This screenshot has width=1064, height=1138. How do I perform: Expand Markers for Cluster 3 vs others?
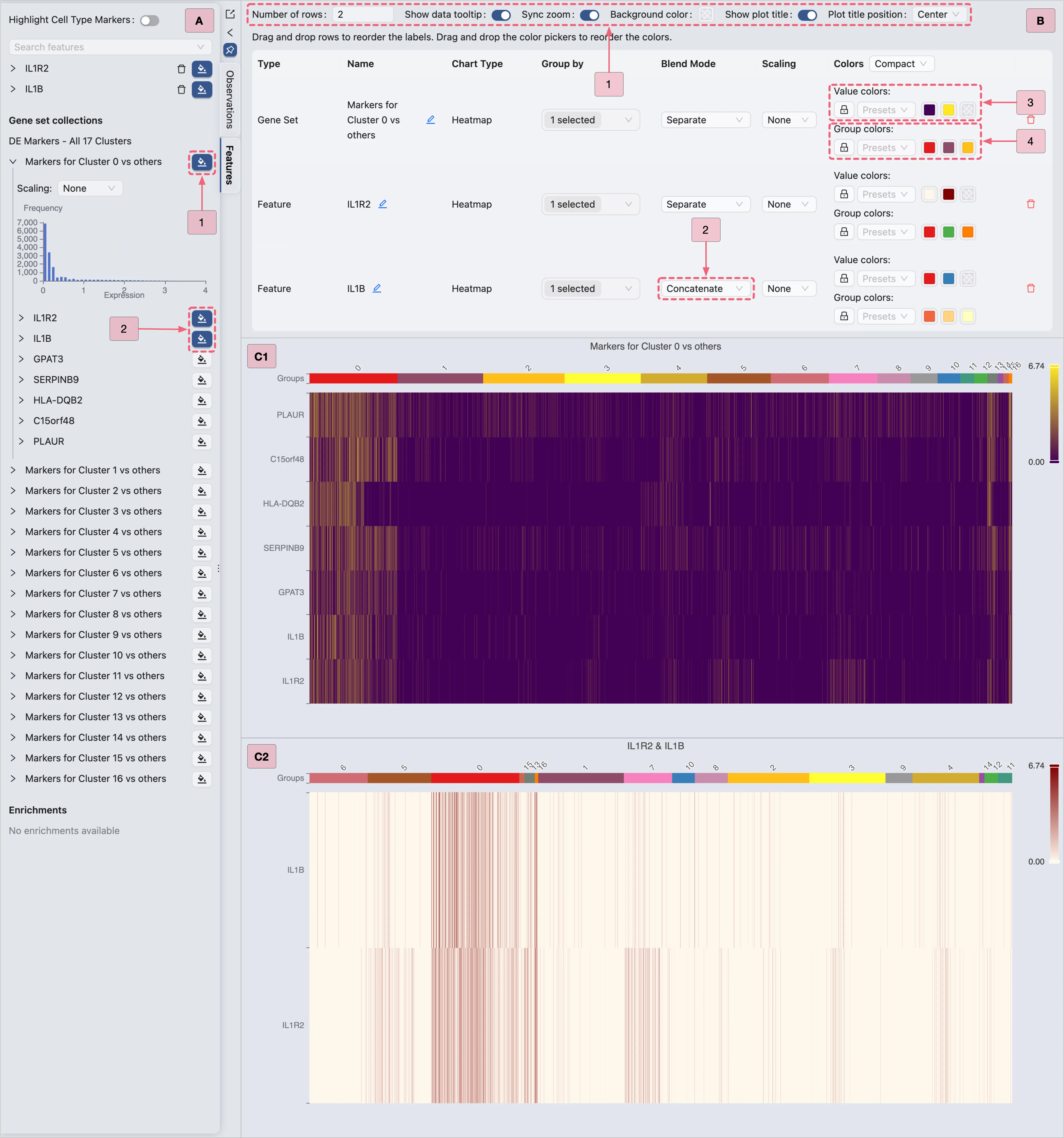pos(13,511)
